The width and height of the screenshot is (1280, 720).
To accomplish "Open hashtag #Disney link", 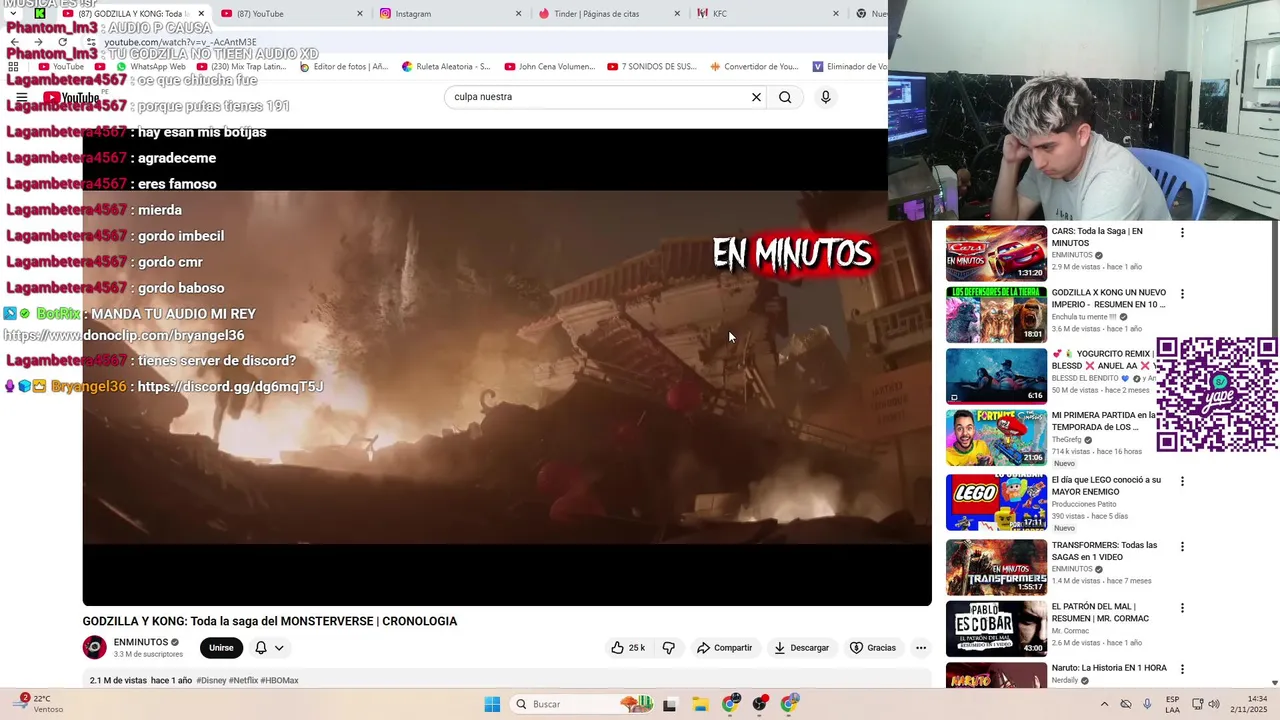I will coord(211,680).
